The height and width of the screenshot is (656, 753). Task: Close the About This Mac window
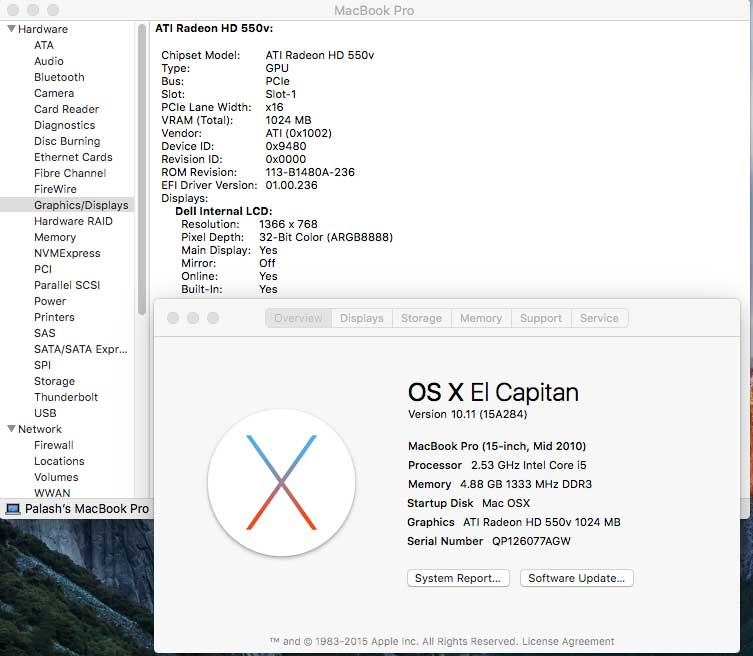tap(173, 318)
